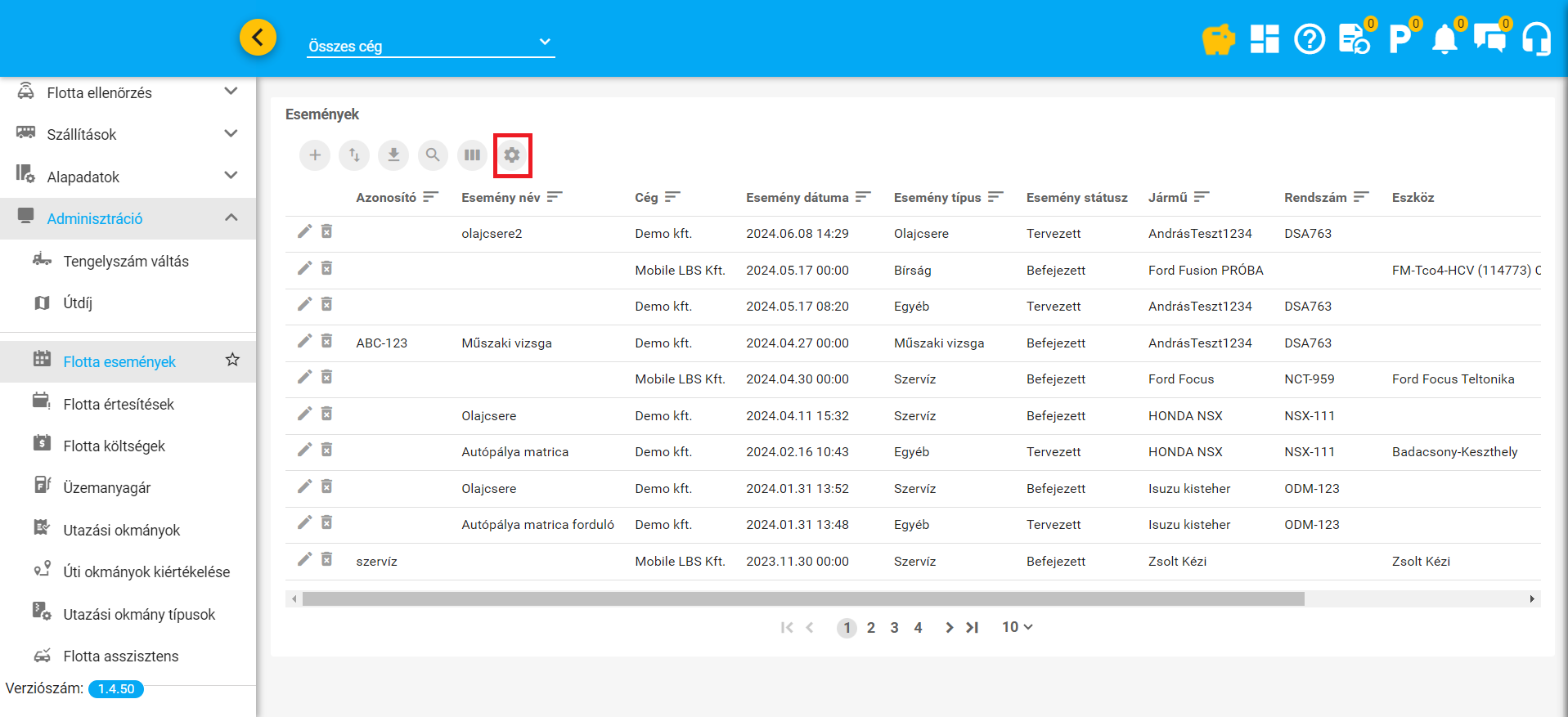Open the Összes cég company dropdown

[x=430, y=46]
